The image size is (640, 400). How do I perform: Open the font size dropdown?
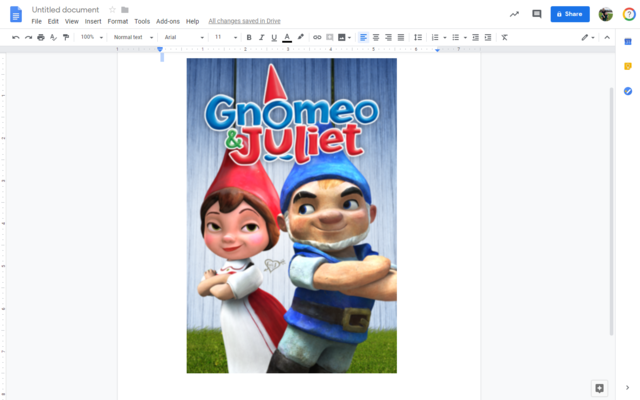point(226,37)
